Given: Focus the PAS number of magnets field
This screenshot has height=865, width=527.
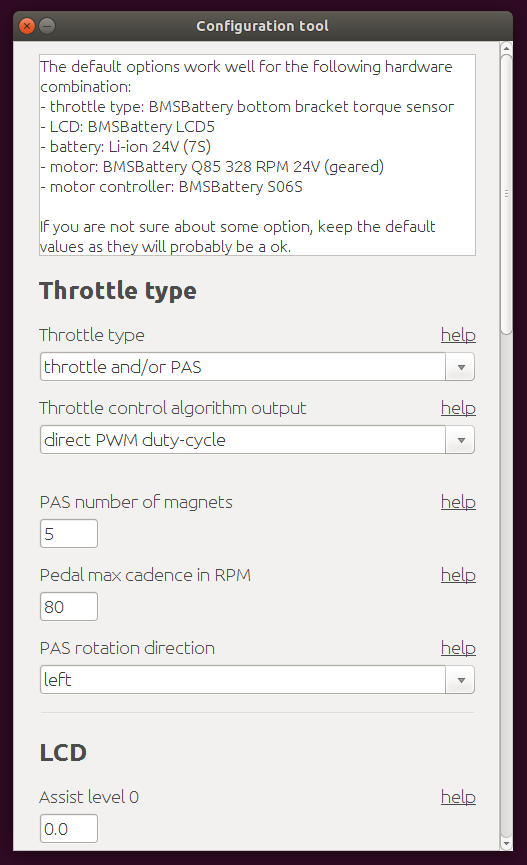Looking at the screenshot, I should (69, 533).
